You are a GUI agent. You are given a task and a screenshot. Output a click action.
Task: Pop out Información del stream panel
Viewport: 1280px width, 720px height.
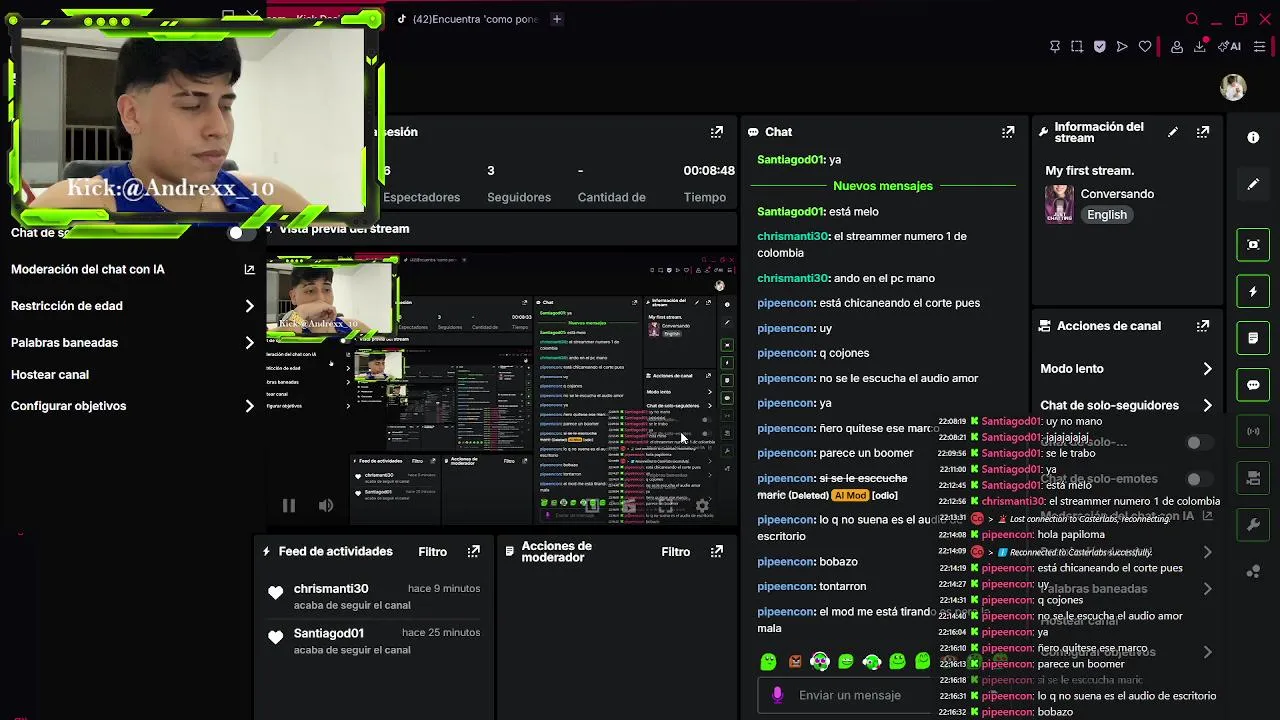pyautogui.click(x=1203, y=132)
